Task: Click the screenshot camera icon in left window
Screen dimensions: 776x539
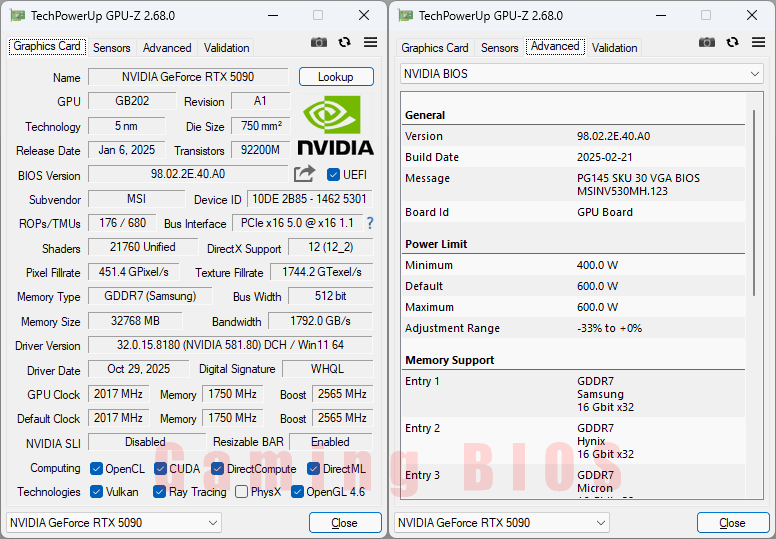Action: pos(319,43)
